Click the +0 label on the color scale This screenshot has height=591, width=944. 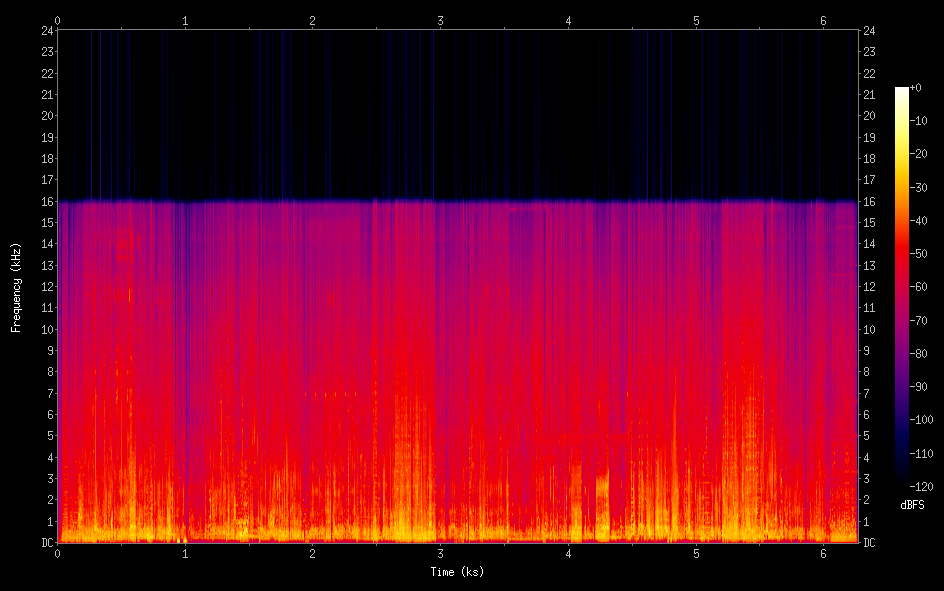pos(916,88)
